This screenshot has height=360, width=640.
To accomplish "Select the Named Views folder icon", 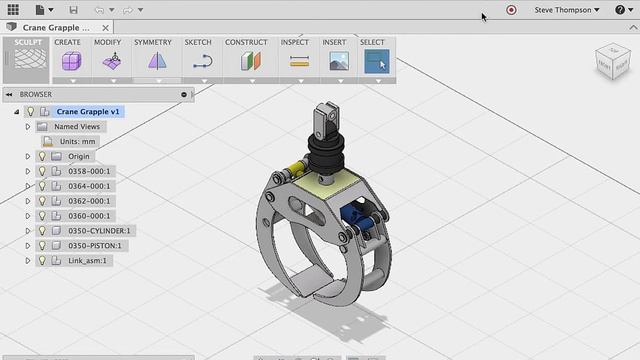I will 42,127.
